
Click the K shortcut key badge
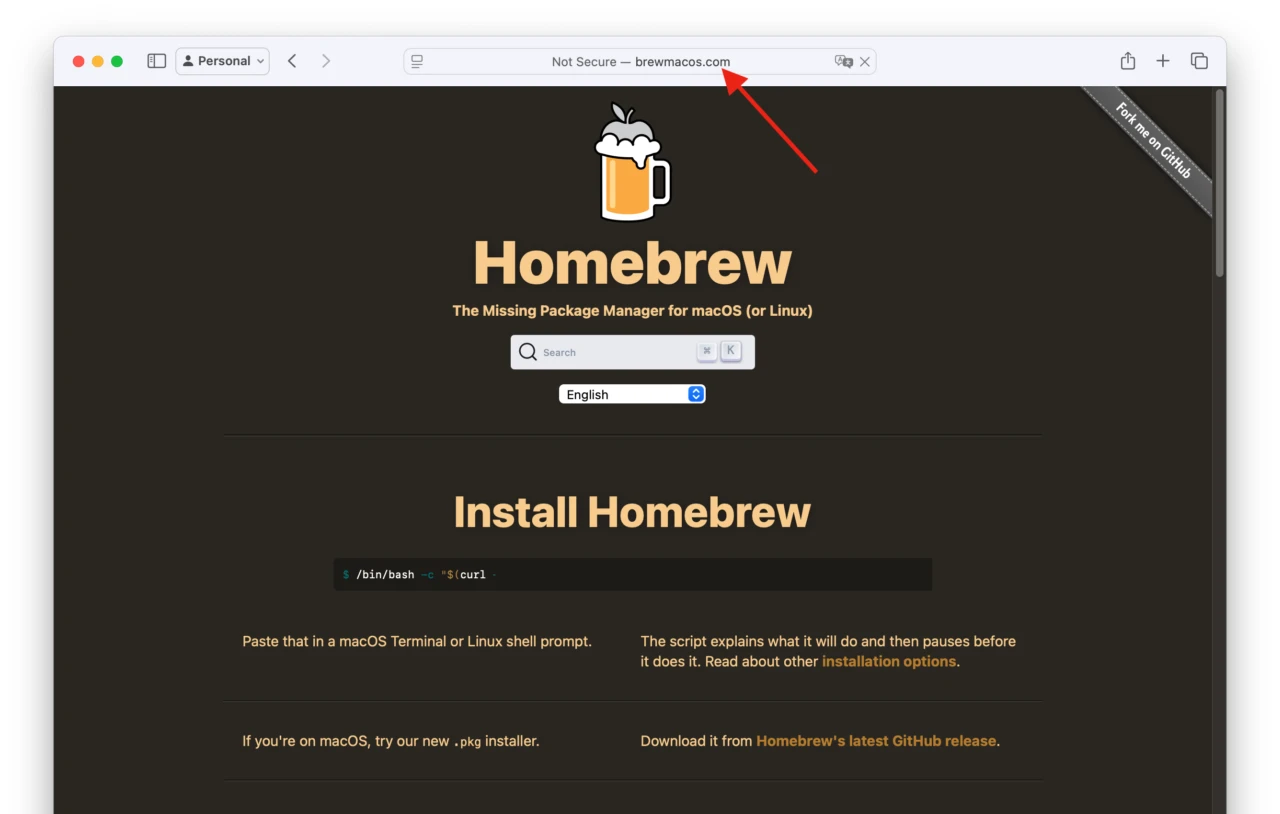tap(731, 351)
